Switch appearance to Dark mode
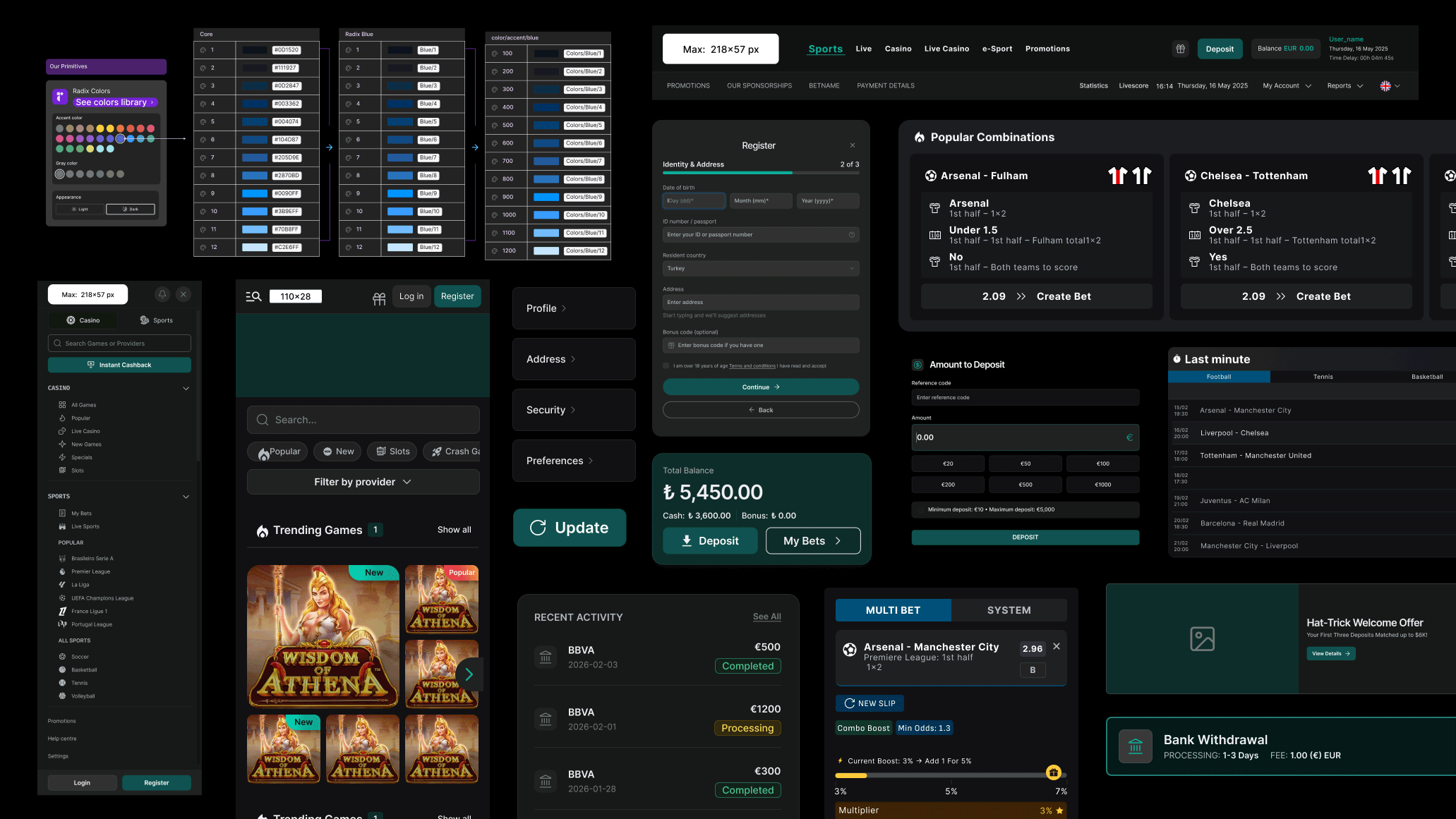This screenshot has width=1456, height=819. (130, 210)
